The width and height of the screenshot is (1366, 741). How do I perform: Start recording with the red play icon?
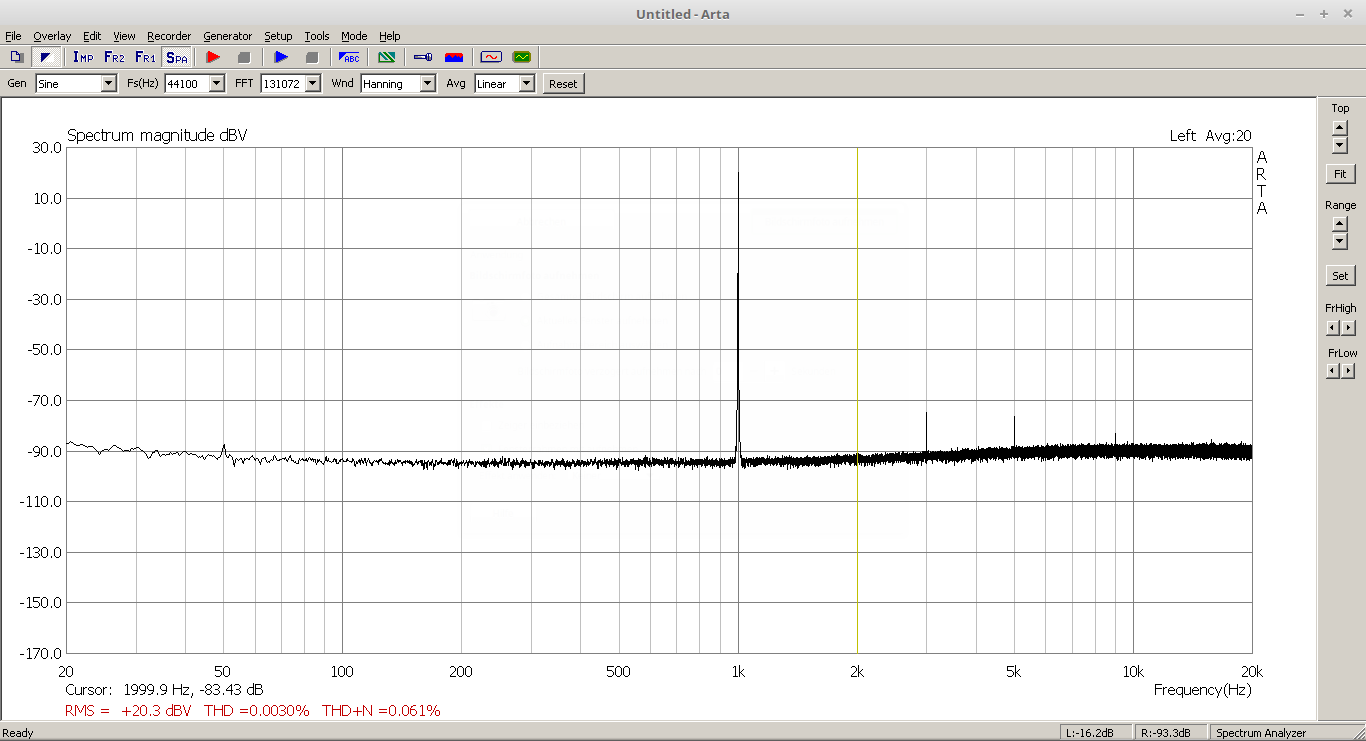tap(212, 57)
